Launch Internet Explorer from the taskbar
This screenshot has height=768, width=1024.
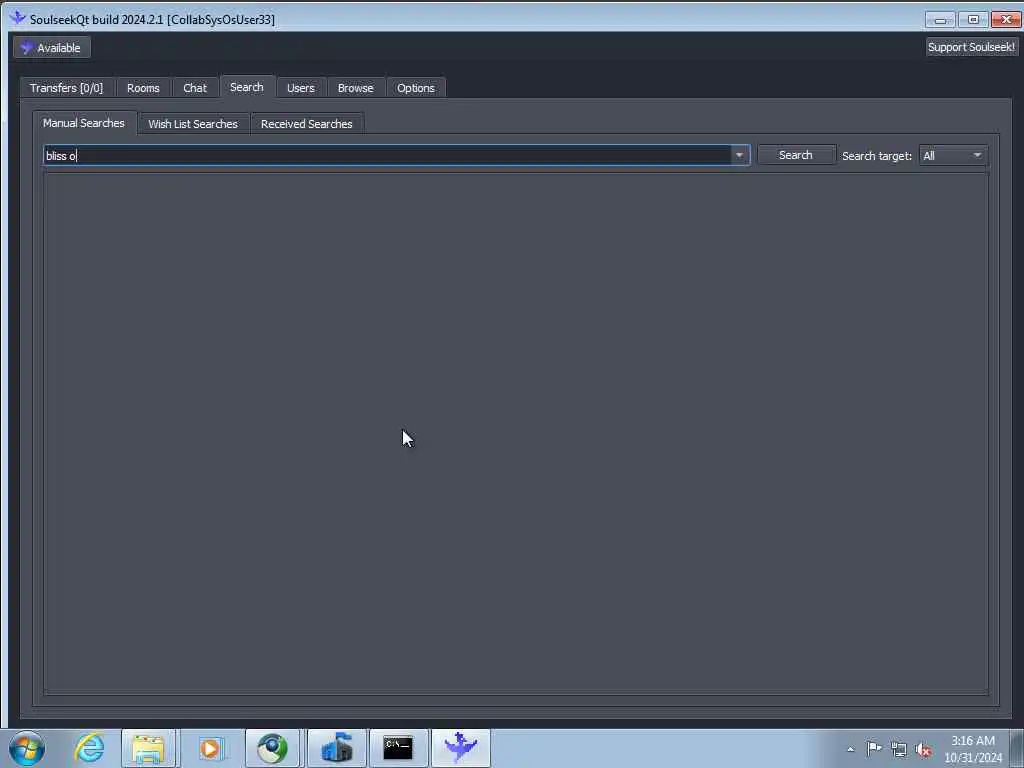[89, 748]
